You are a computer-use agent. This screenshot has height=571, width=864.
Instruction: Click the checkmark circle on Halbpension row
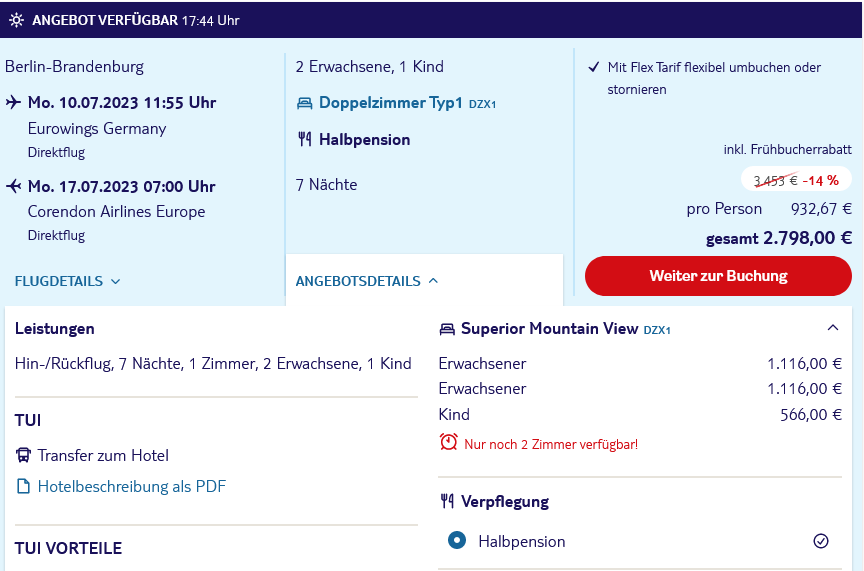coord(821,541)
